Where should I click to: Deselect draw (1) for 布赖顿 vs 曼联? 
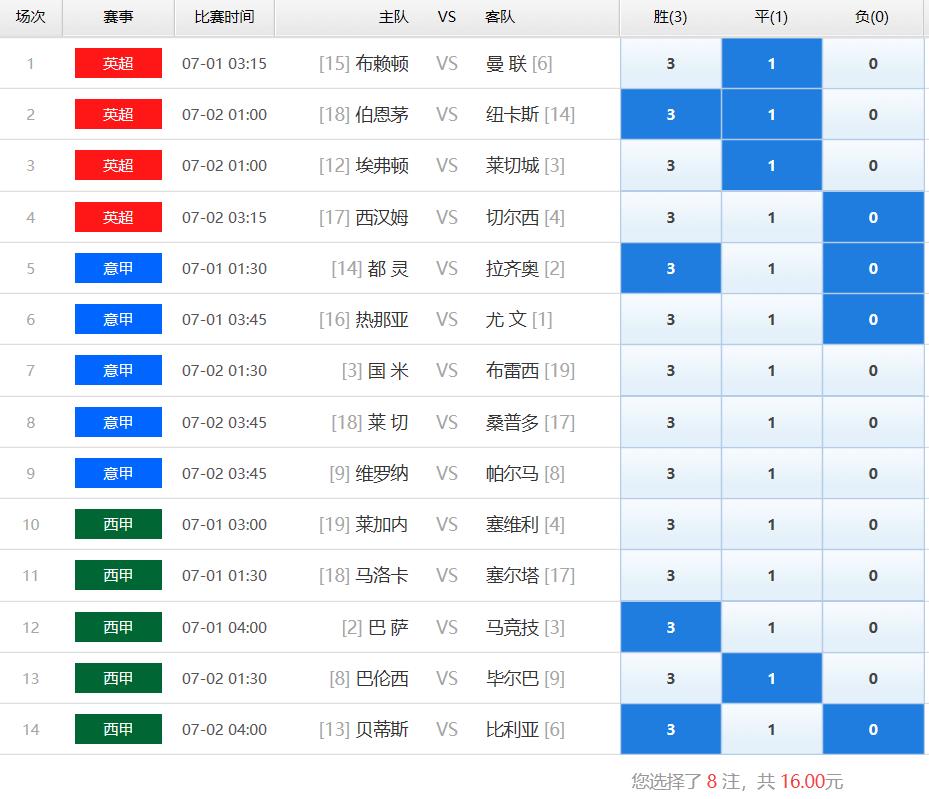coord(771,63)
